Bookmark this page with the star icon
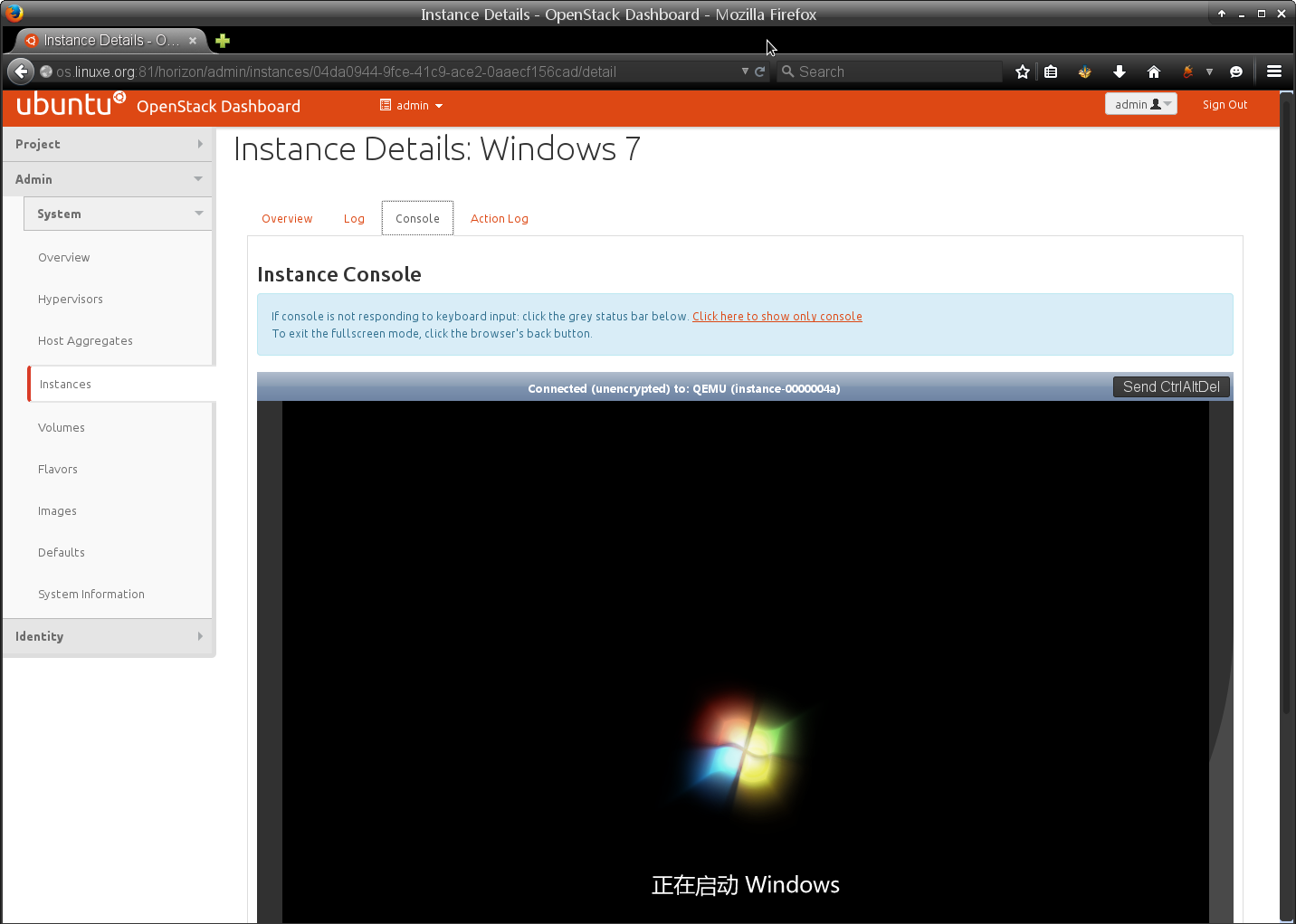 (1023, 71)
